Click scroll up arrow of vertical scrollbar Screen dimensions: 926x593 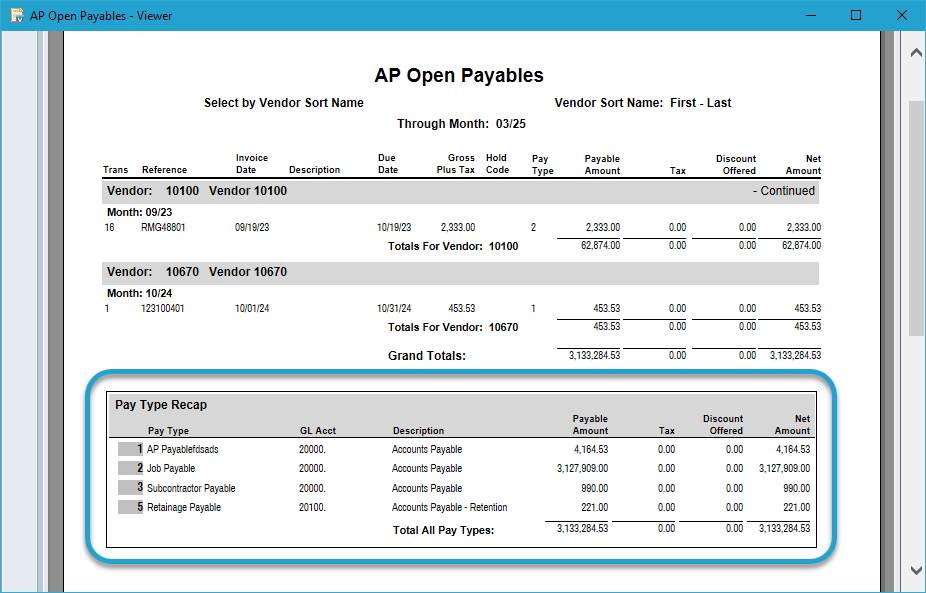(x=916, y=53)
